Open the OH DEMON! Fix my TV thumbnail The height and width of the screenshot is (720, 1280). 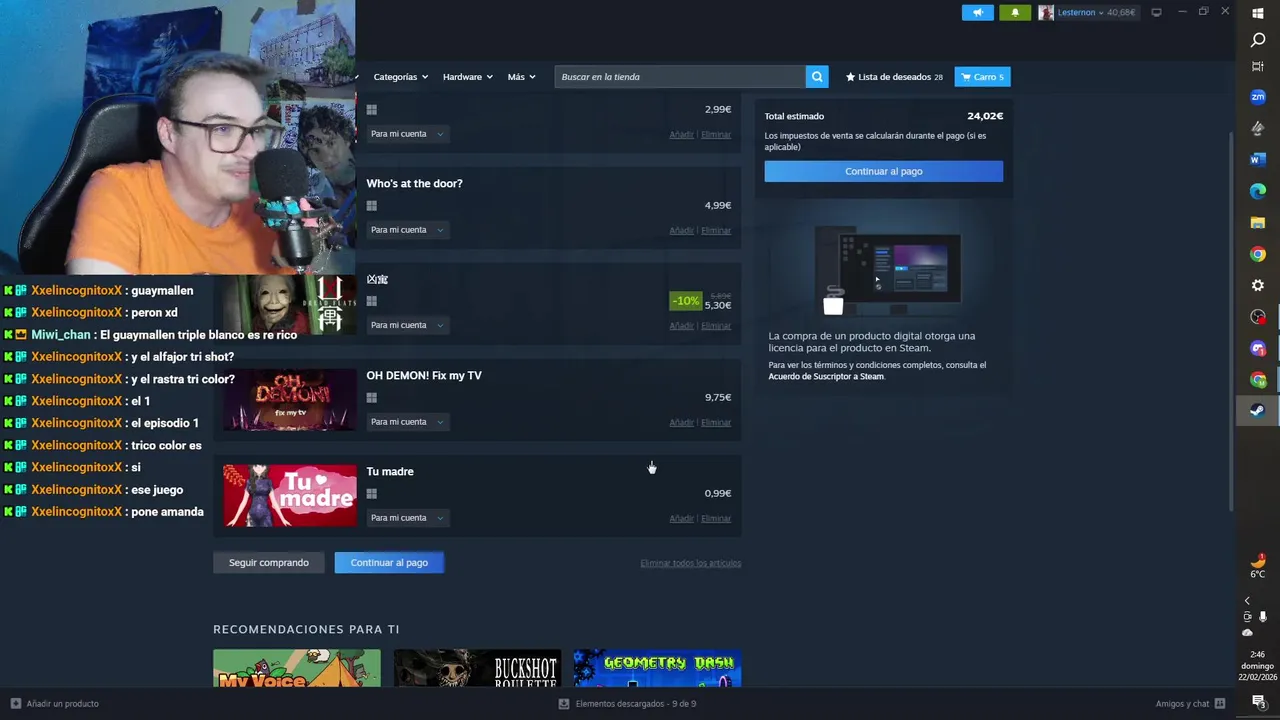[x=289, y=400]
